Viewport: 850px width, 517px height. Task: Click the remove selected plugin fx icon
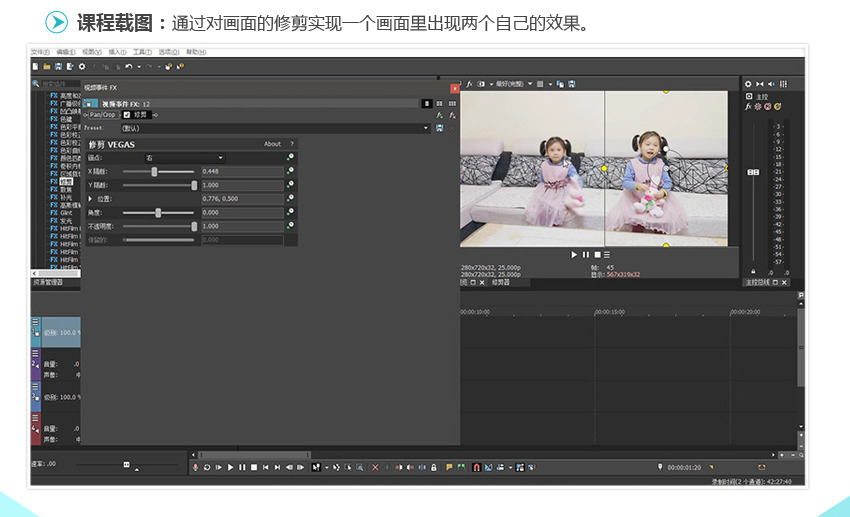(452, 115)
